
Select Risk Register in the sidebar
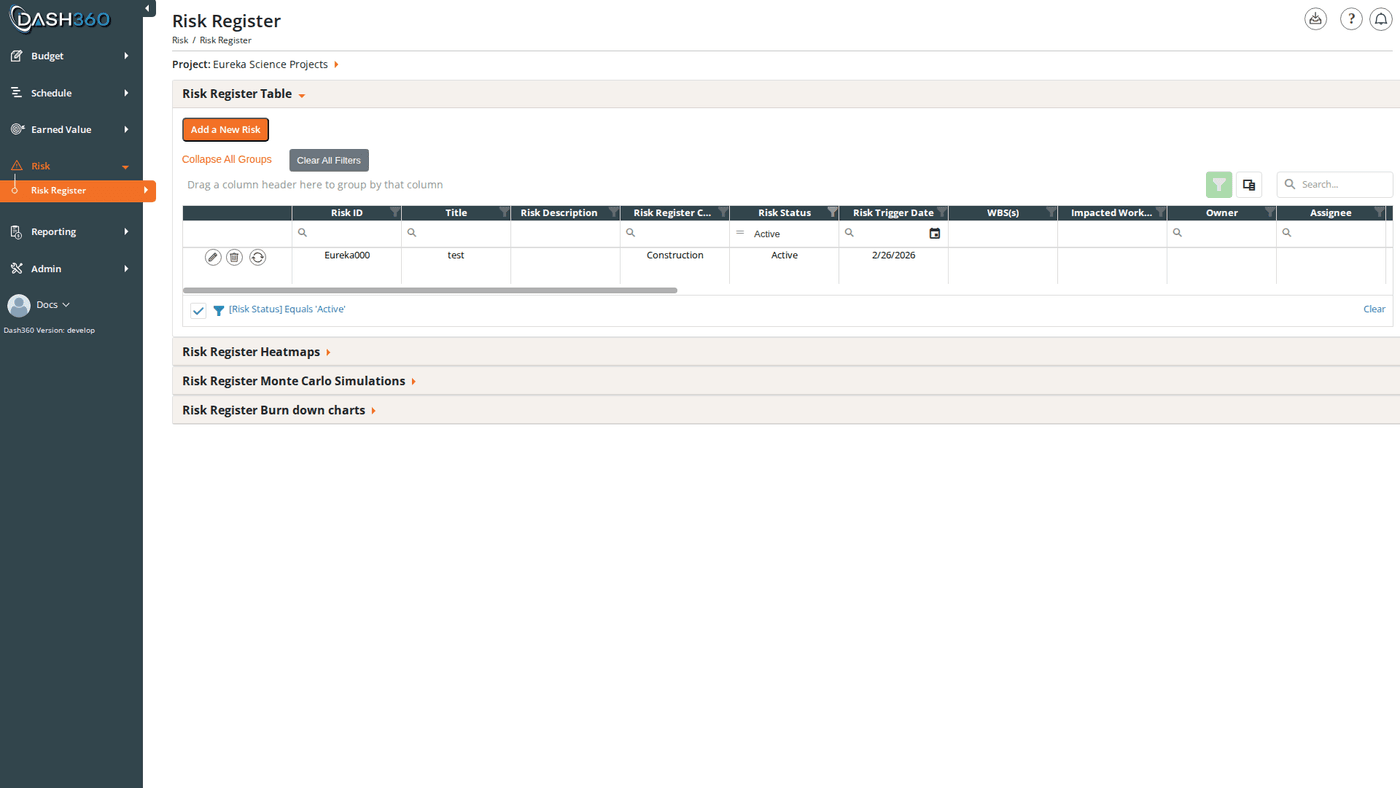78,190
